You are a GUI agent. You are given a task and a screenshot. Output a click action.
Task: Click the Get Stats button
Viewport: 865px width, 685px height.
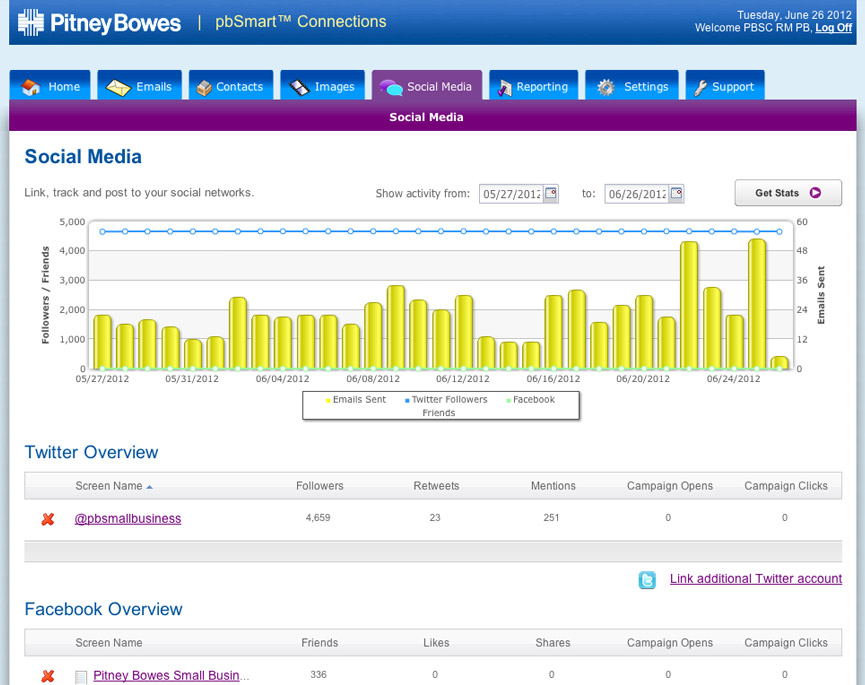[788, 192]
